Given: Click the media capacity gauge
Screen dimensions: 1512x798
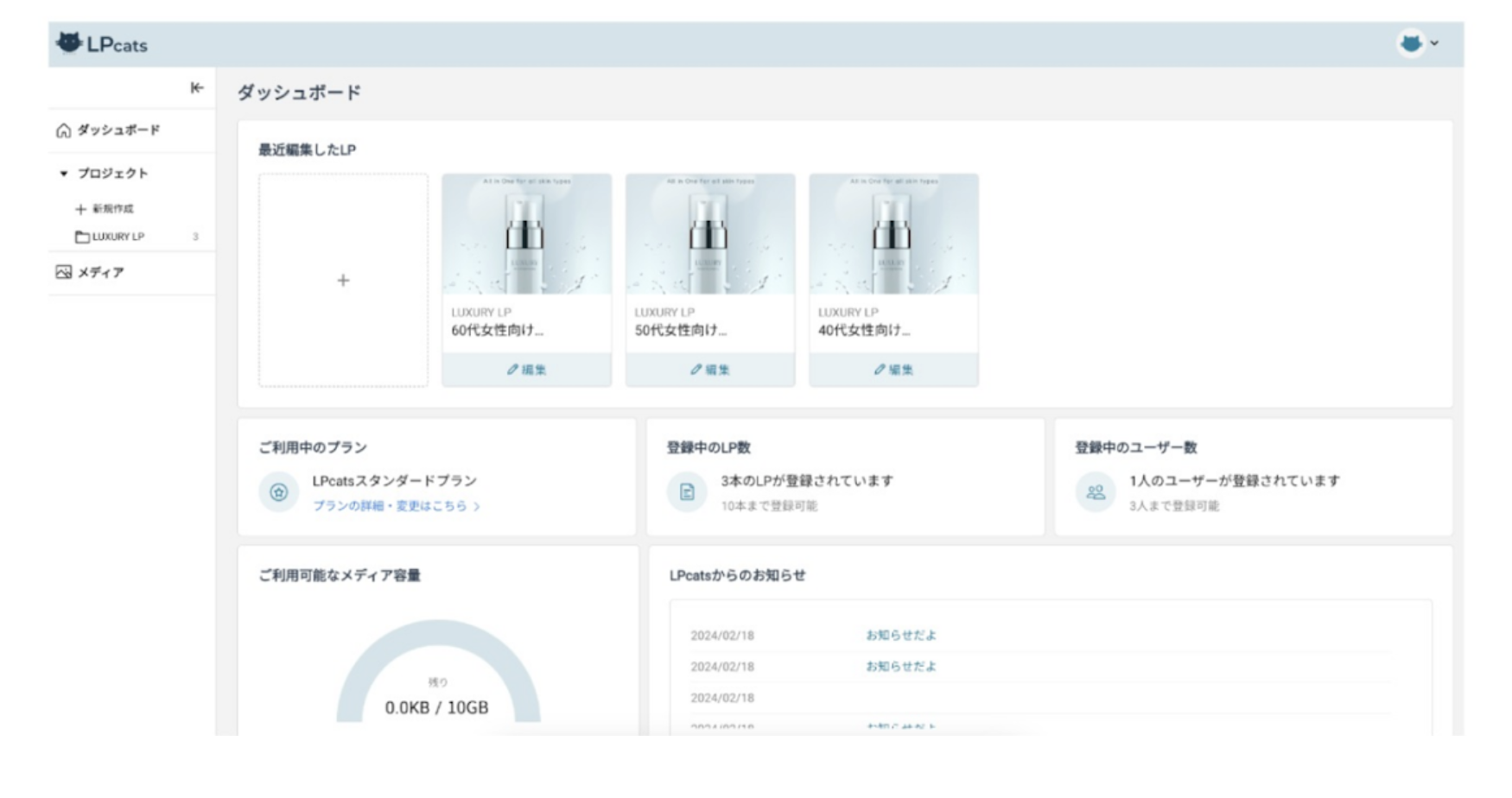Looking at the screenshot, I should point(438,671).
